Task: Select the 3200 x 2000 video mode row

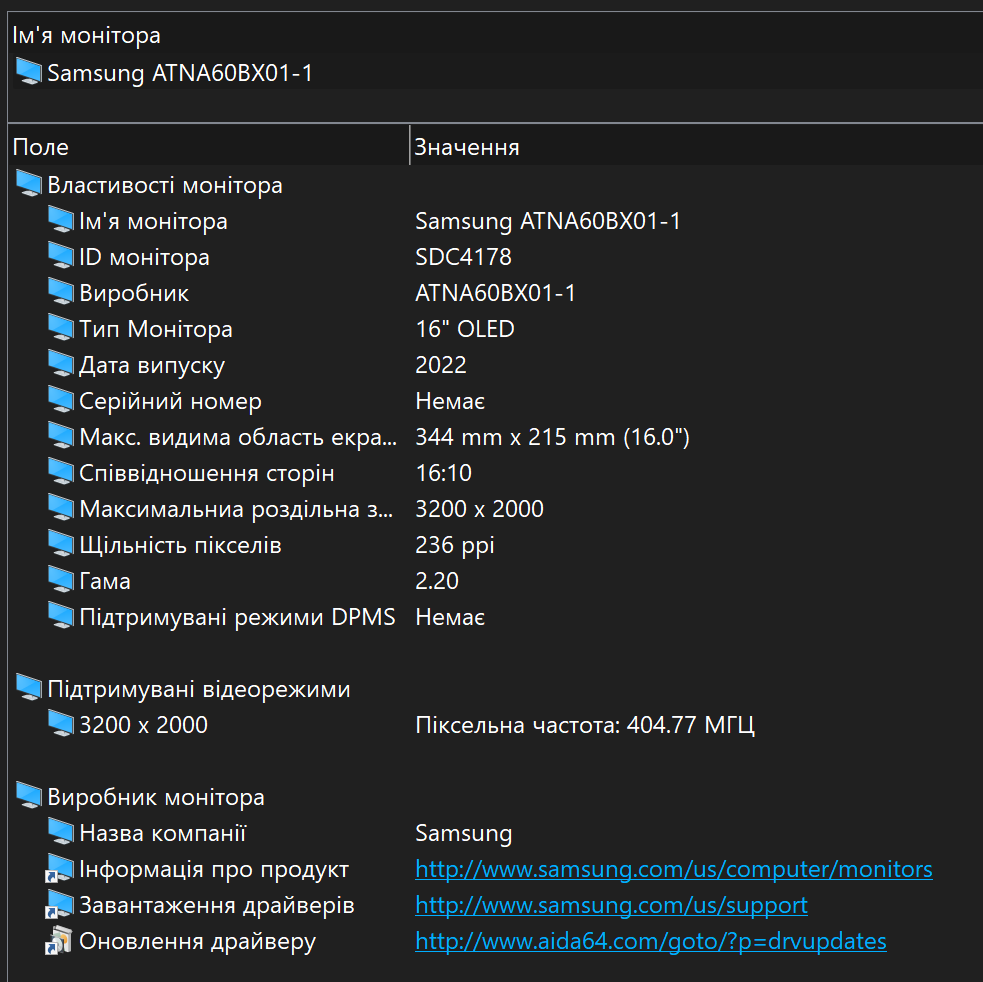Action: (x=143, y=725)
